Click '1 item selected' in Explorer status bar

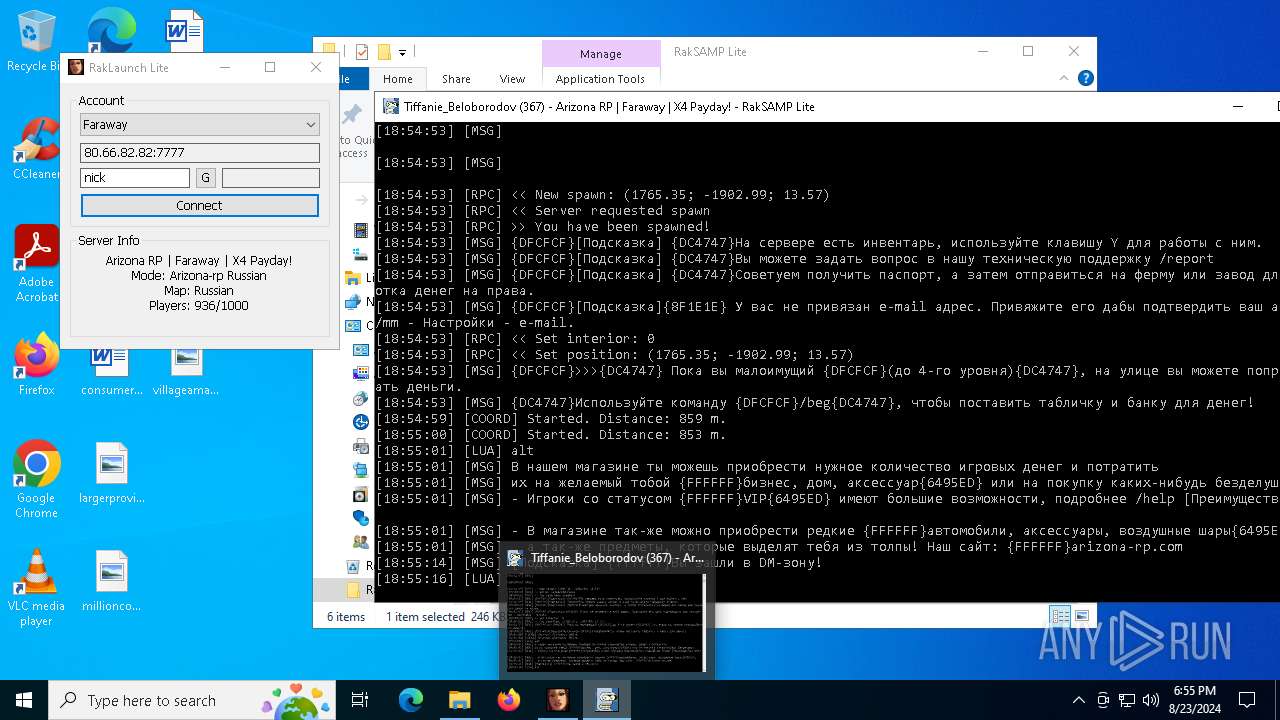(426, 617)
